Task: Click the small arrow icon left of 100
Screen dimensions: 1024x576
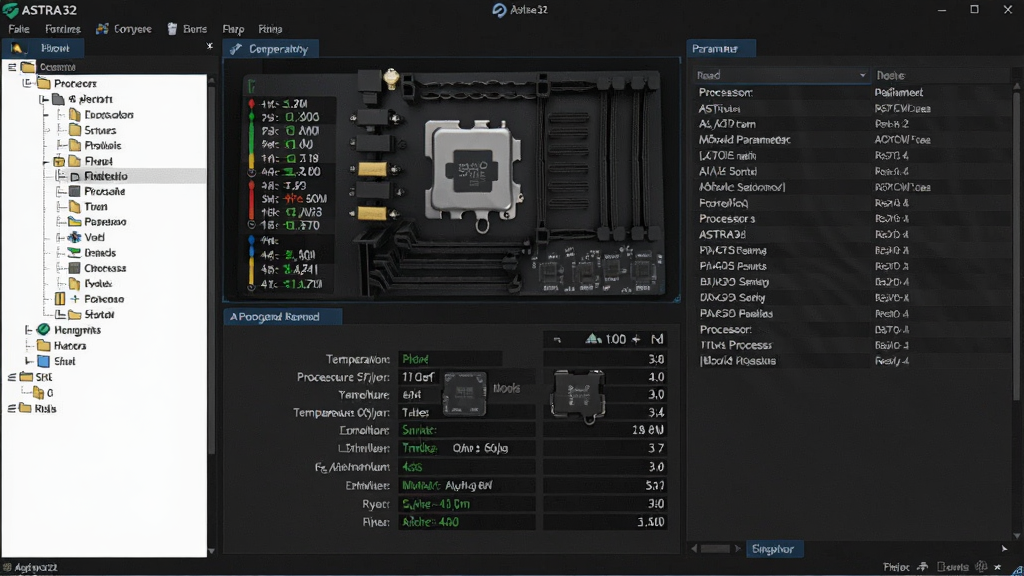Action: coord(557,340)
